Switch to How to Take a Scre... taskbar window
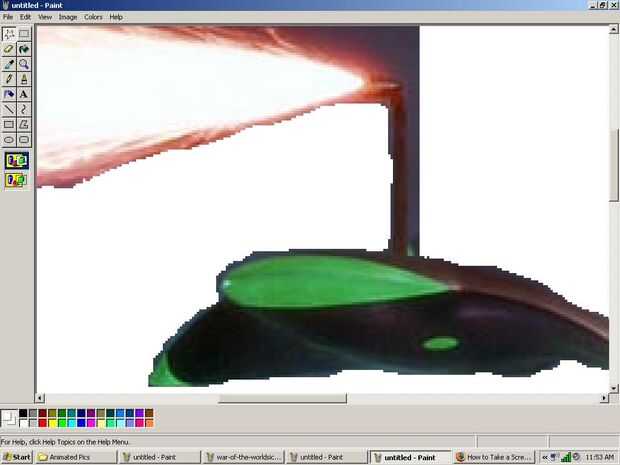620x465 pixels. pos(493,457)
